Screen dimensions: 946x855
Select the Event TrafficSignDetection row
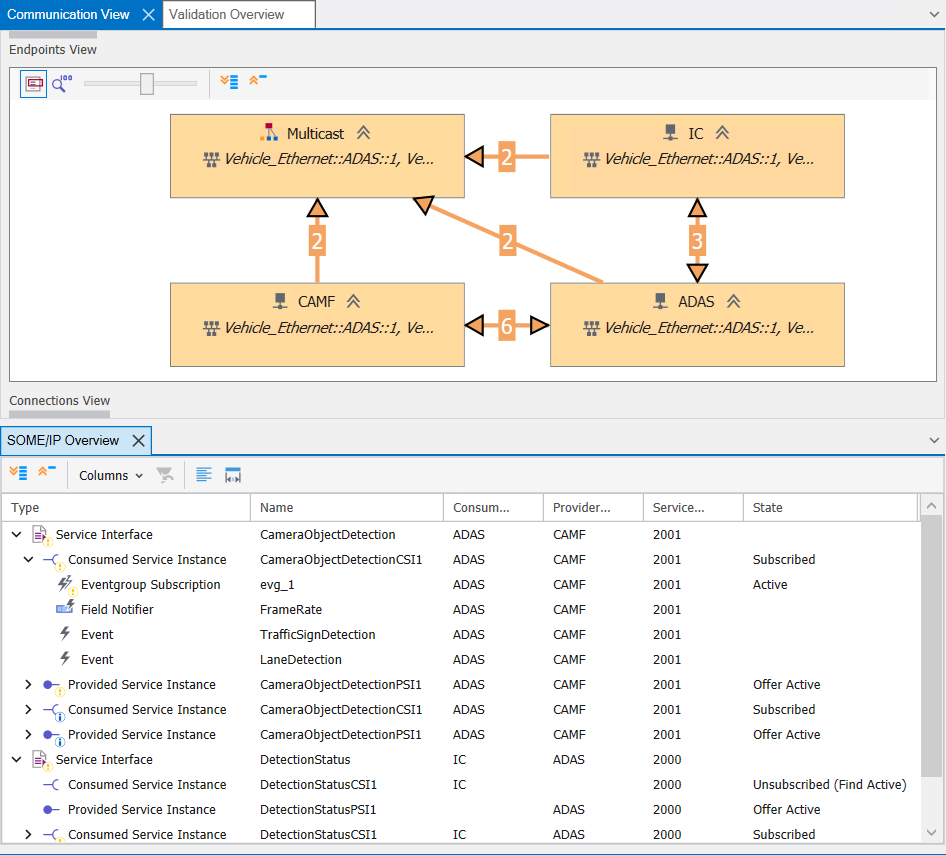click(461, 635)
